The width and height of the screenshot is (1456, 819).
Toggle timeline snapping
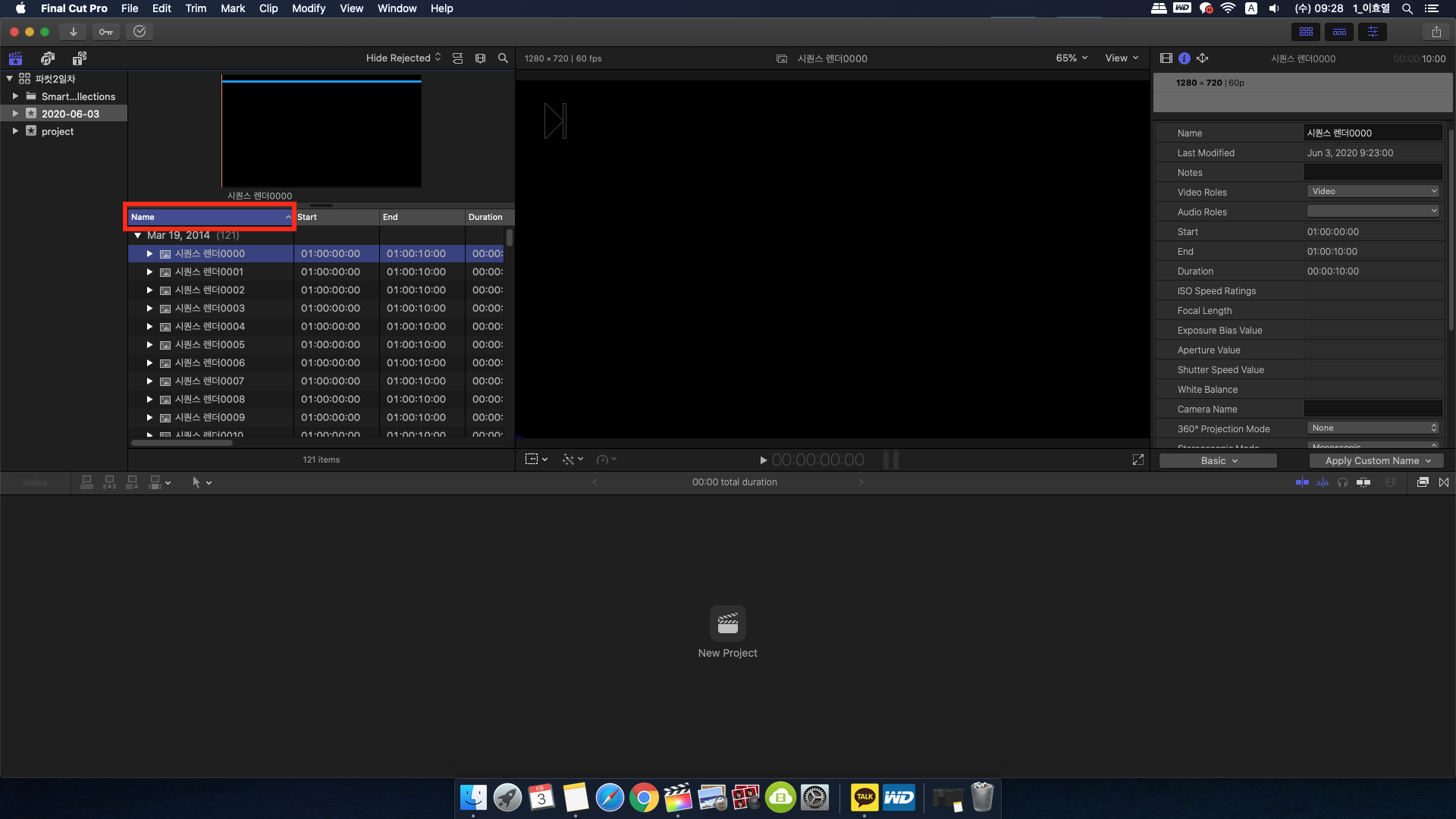(1363, 482)
